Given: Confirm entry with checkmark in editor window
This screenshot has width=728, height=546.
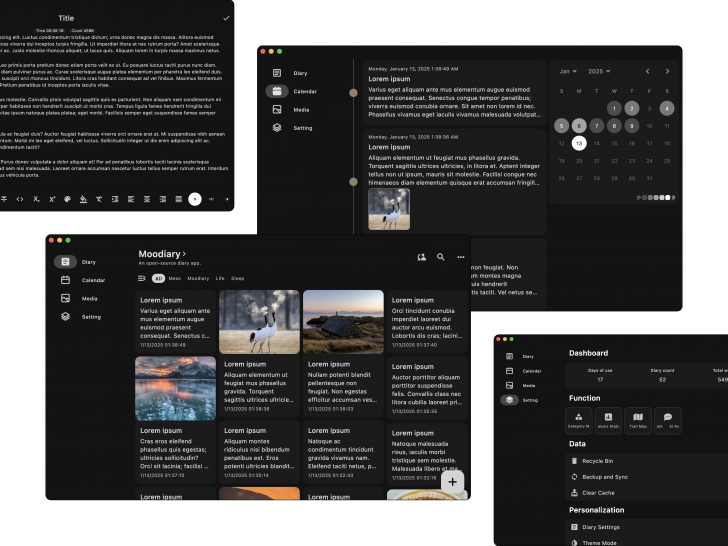Looking at the screenshot, I should [226, 18].
